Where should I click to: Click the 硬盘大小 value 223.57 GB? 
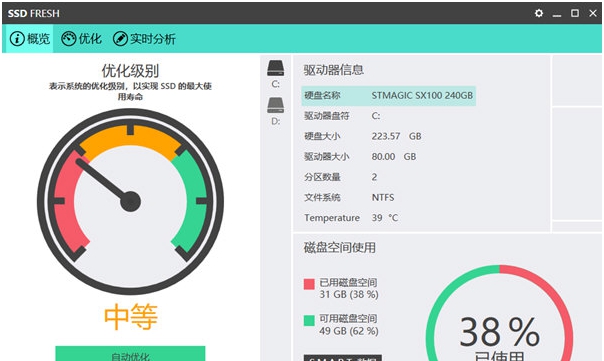[x=396, y=136]
